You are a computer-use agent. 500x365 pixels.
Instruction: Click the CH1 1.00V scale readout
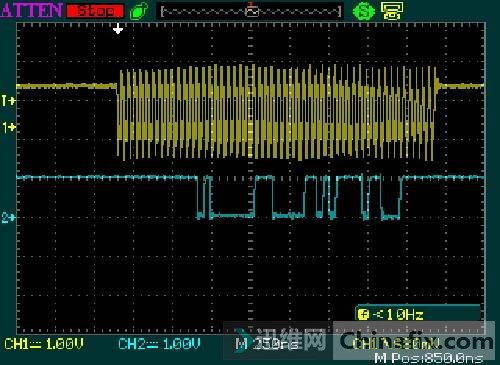tap(44, 344)
